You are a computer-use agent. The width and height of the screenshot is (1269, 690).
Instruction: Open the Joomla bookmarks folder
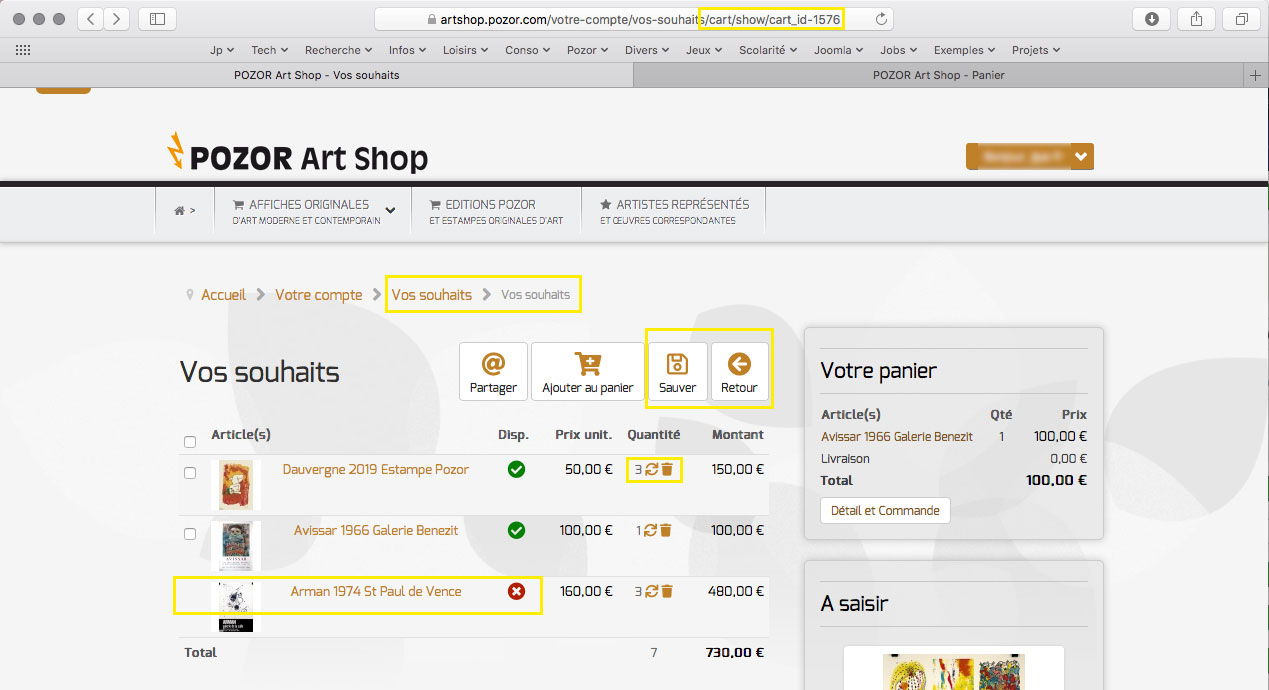[839, 50]
